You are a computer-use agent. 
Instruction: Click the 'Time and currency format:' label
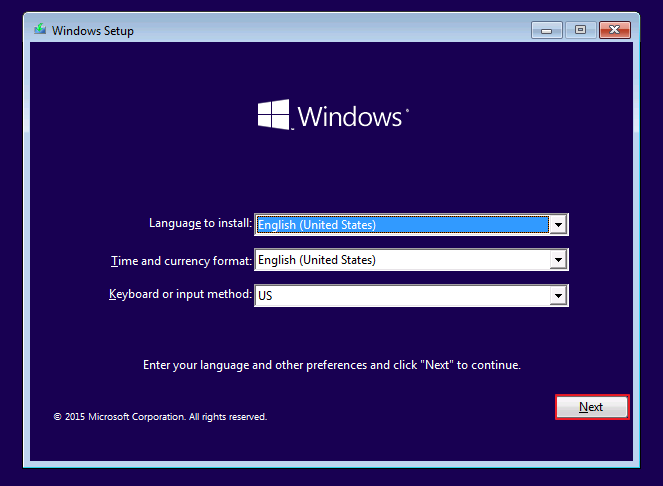(181, 261)
